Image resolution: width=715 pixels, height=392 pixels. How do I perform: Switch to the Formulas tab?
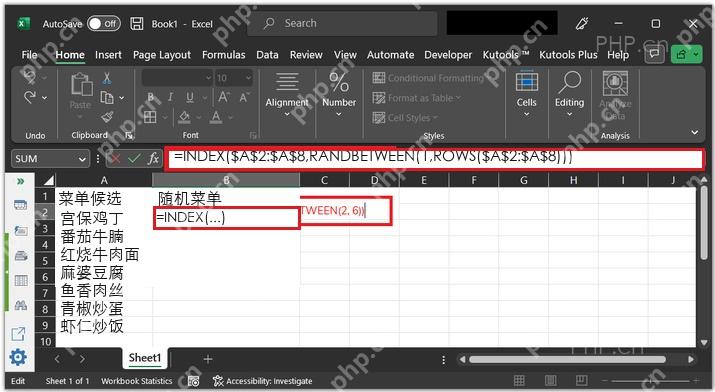[x=223, y=55]
